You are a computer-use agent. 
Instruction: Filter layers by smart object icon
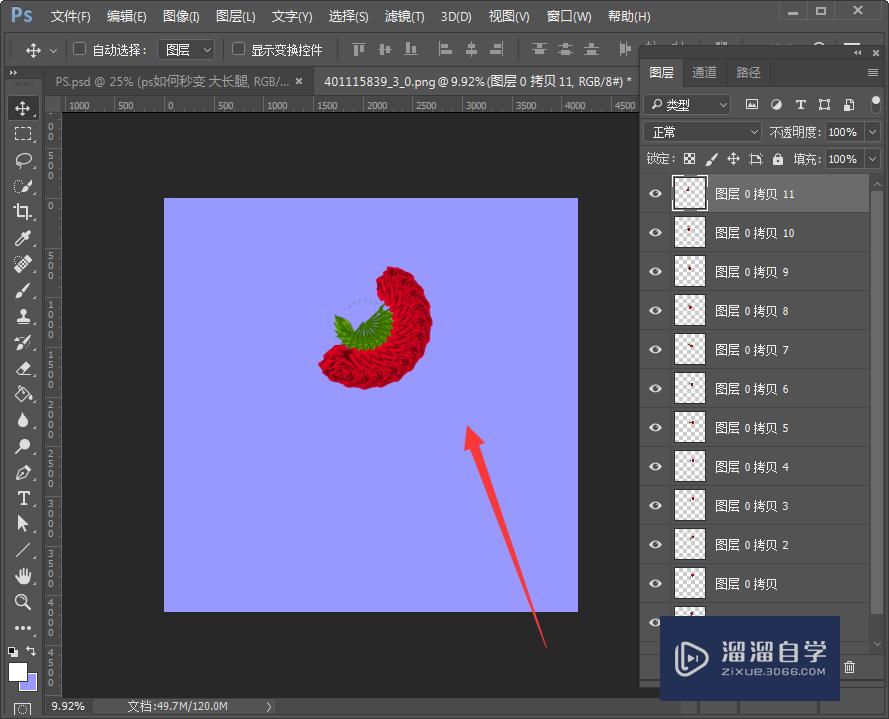click(x=849, y=104)
